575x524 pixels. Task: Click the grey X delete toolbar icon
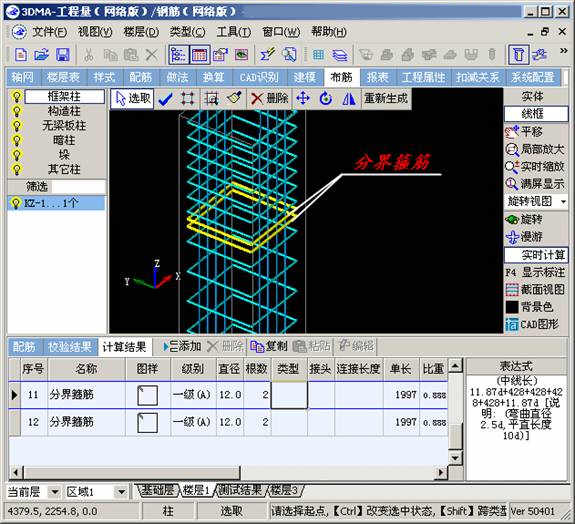(x=151, y=55)
